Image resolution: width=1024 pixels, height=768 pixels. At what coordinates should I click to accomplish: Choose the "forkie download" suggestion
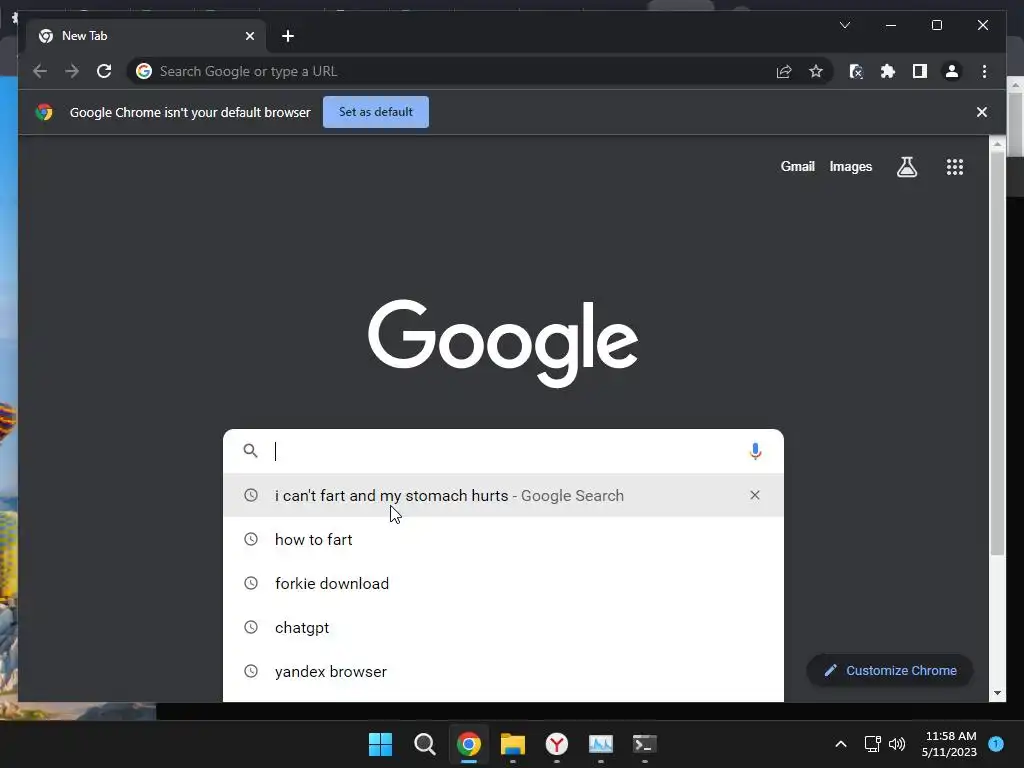click(x=503, y=583)
